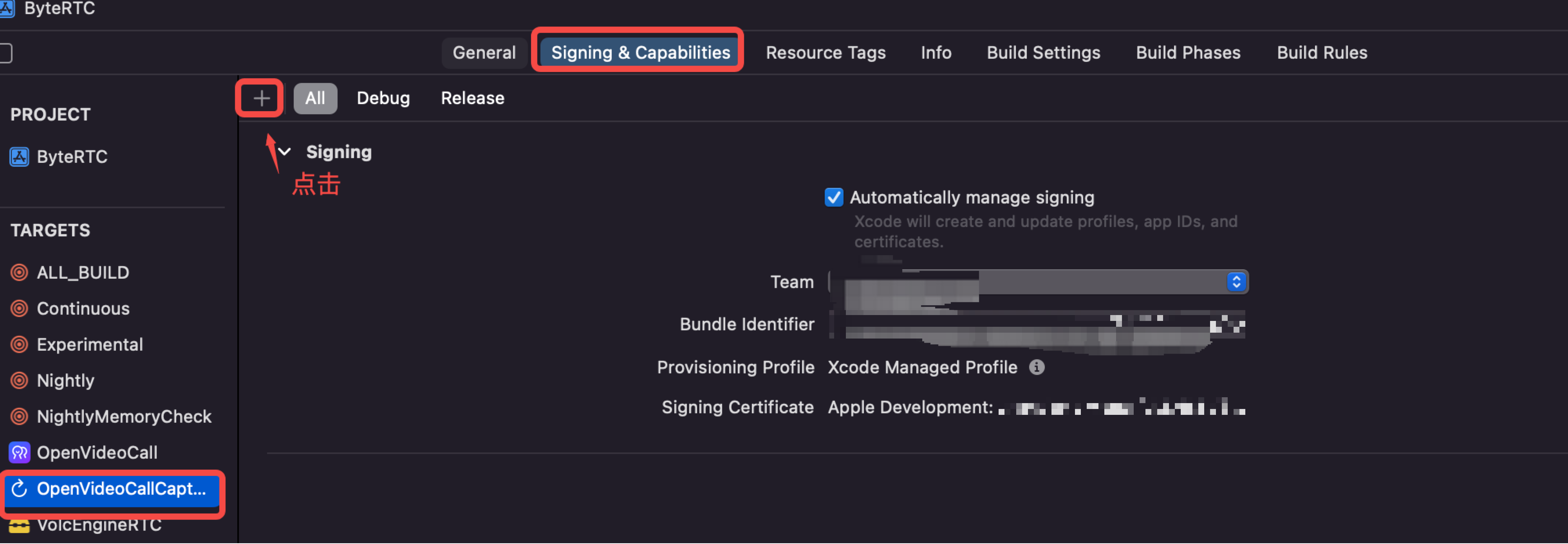Select the Debug configuration filter

click(x=383, y=99)
